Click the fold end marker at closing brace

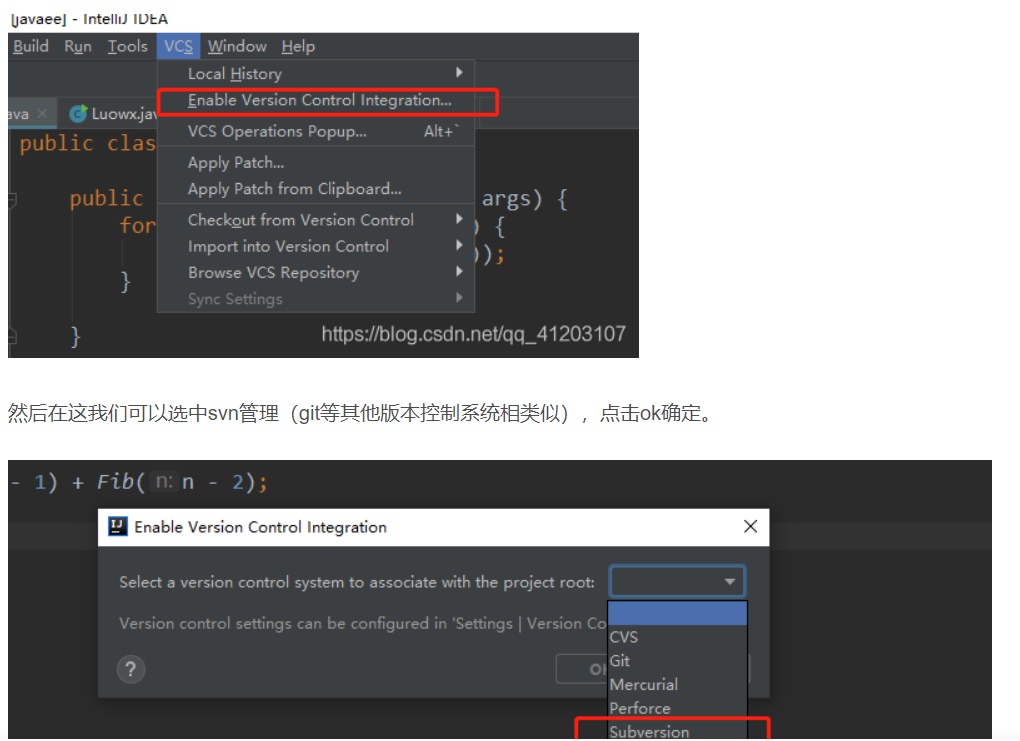coord(12,336)
